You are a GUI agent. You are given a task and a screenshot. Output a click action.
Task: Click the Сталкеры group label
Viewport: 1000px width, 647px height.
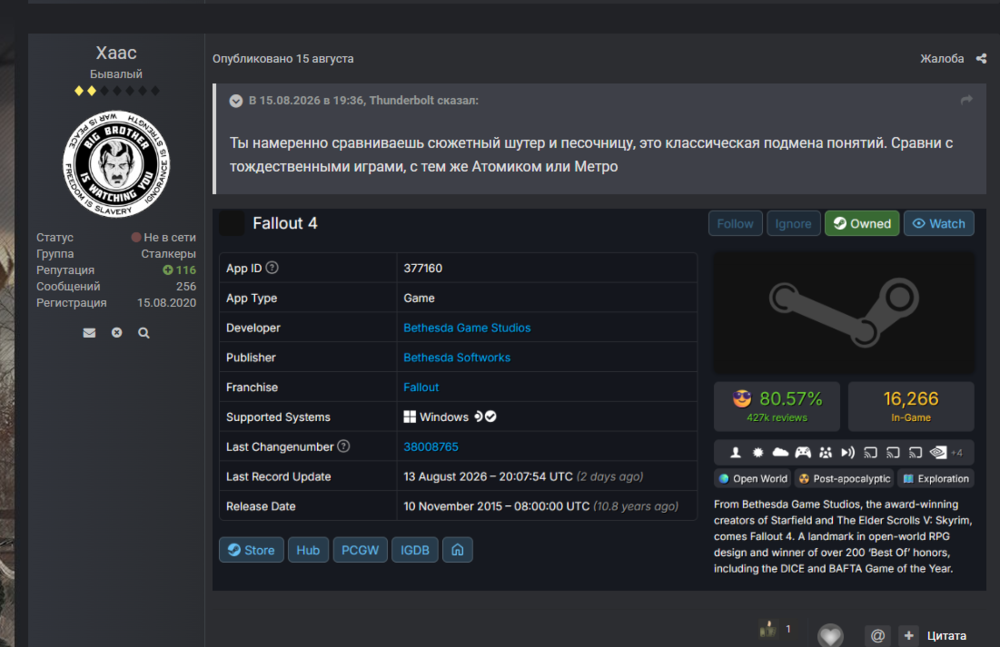tap(168, 253)
